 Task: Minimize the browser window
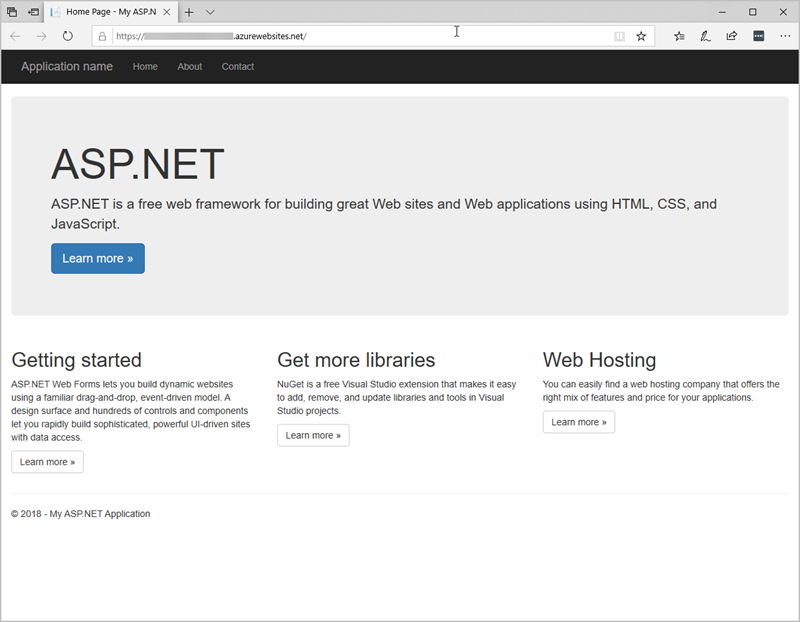coord(722,12)
